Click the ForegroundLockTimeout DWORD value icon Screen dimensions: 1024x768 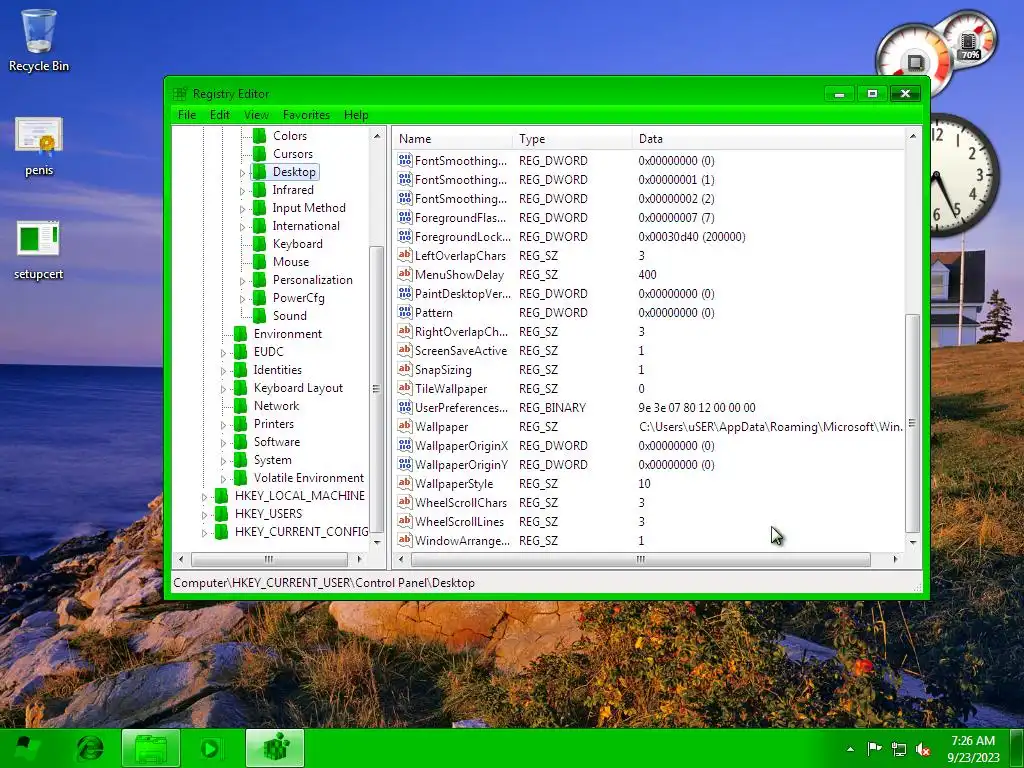tap(405, 236)
